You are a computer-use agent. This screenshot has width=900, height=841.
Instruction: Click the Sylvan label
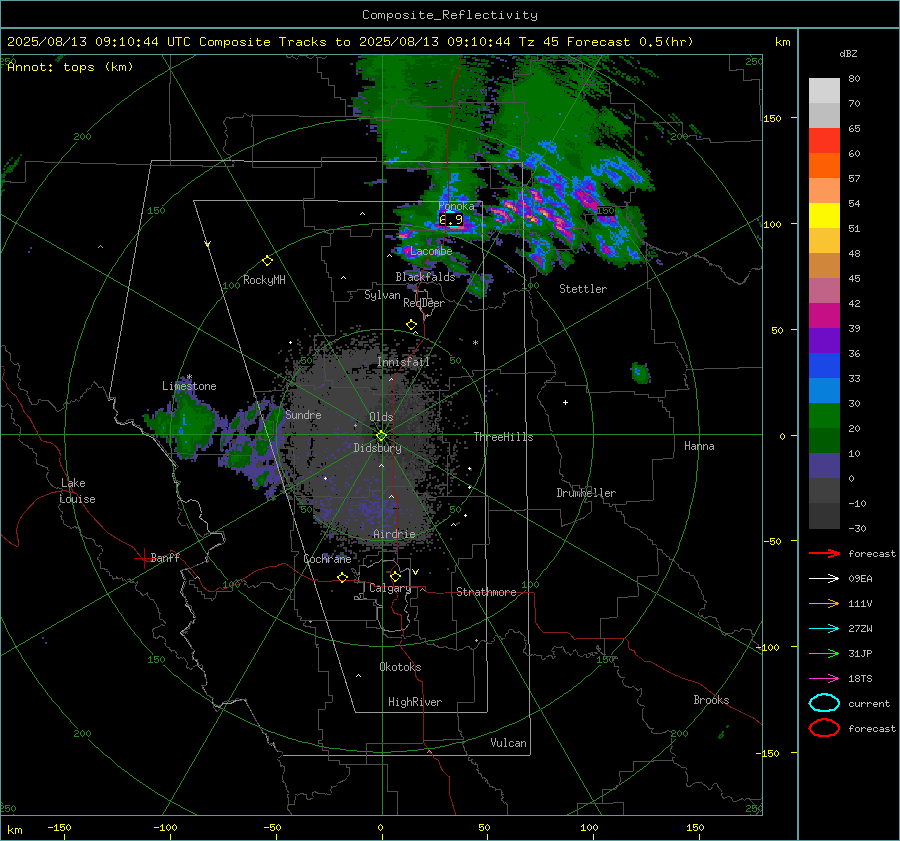pos(382,295)
